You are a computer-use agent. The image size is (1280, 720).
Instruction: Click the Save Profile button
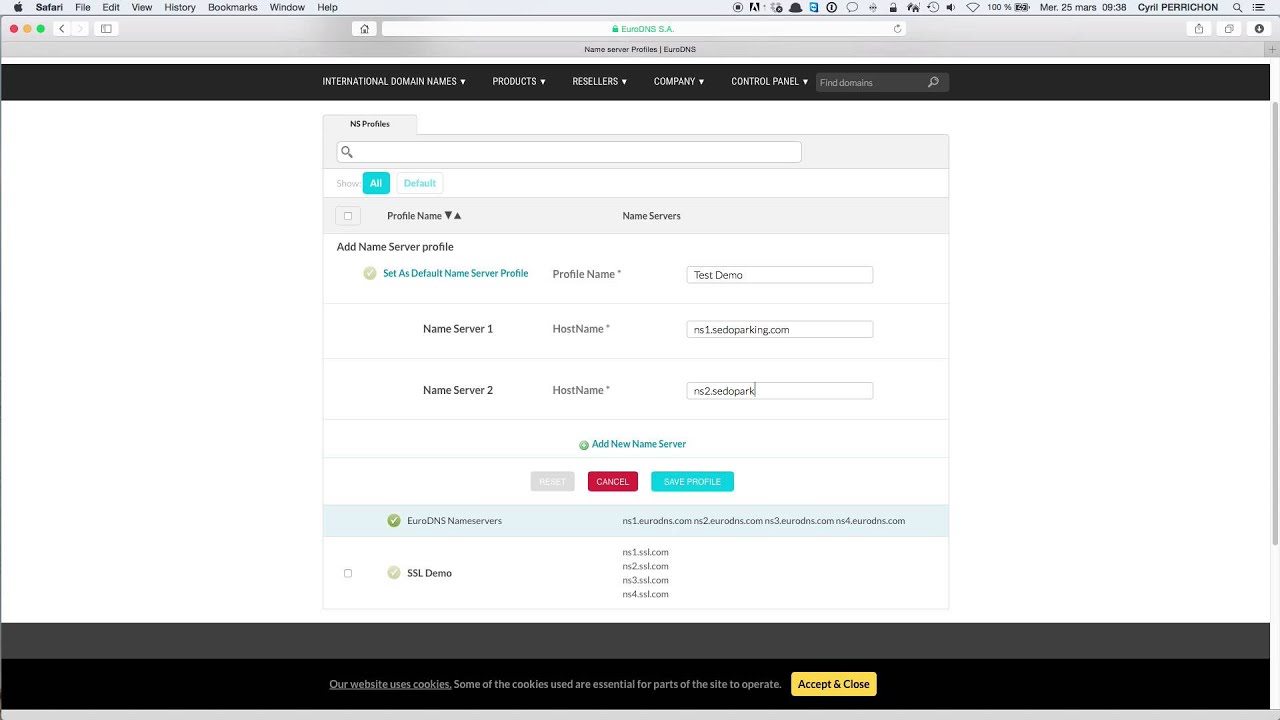pyautogui.click(x=692, y=482)
